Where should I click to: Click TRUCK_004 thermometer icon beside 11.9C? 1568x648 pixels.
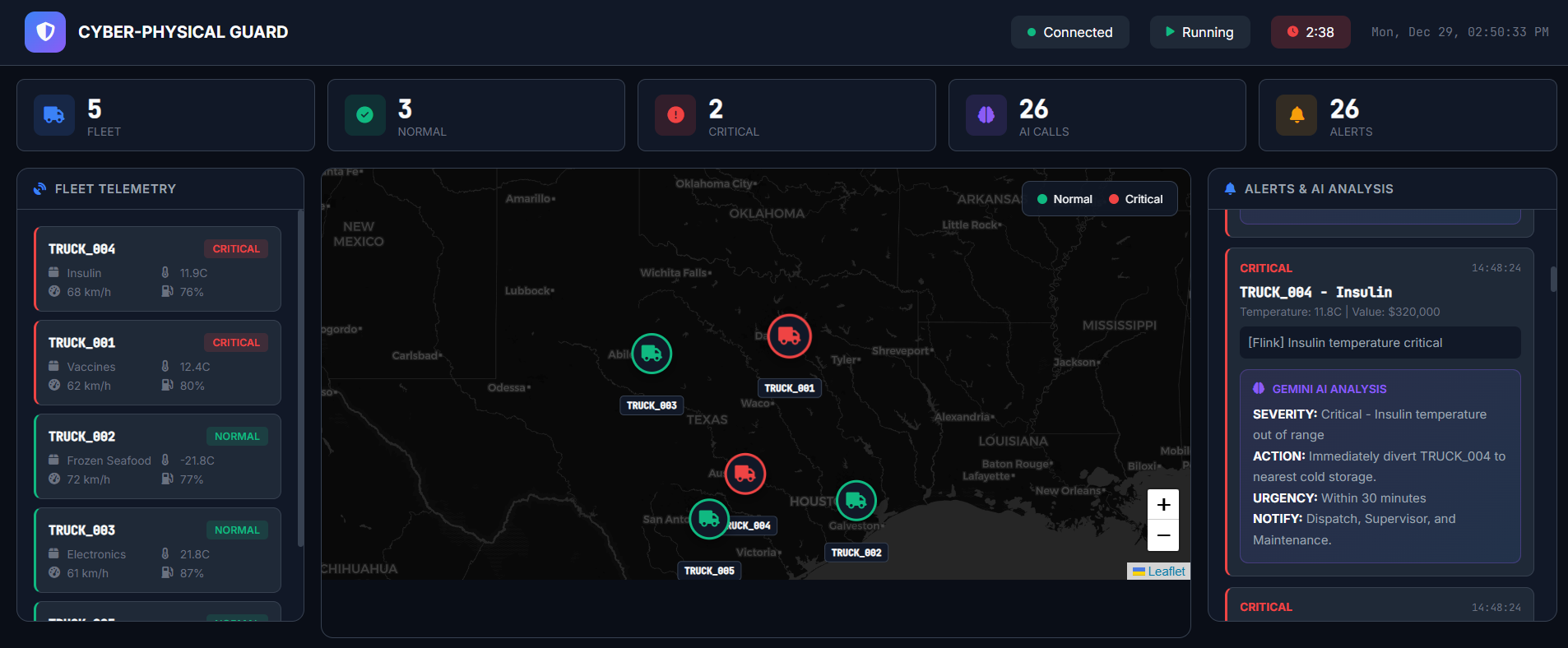click(165, 272)
